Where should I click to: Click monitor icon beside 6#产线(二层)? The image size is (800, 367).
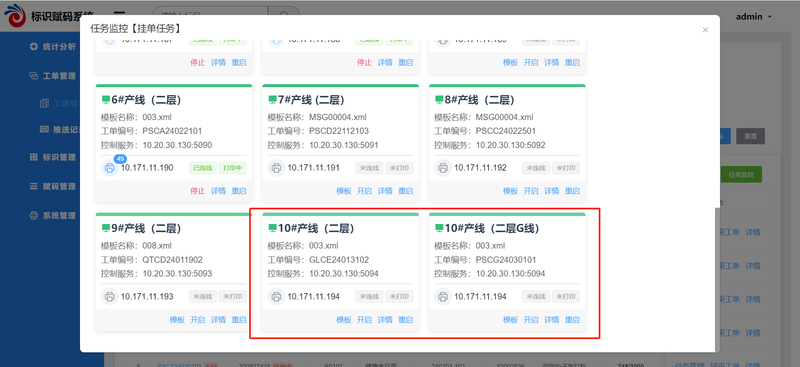[106, 100]
